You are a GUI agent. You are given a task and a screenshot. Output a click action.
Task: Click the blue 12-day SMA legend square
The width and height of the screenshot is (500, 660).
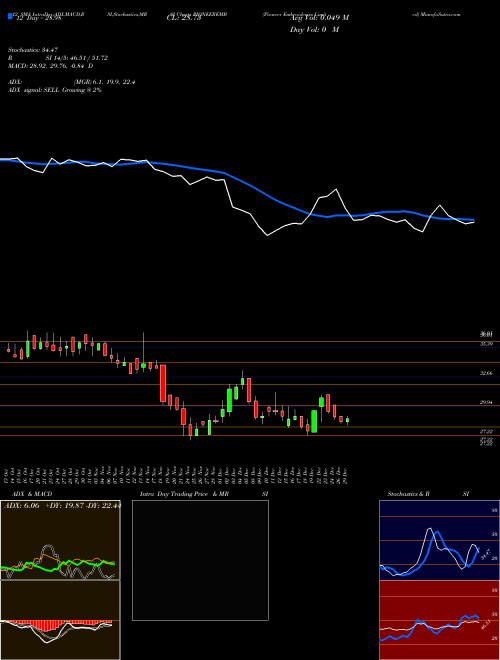[x=10, y=17]
